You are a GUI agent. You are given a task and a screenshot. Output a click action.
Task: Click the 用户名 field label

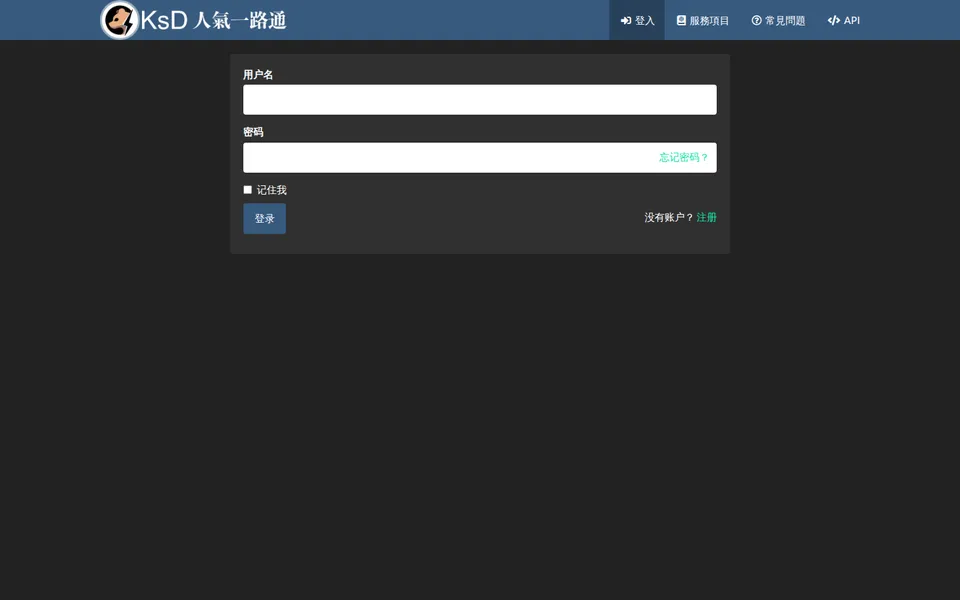[258, 75]
